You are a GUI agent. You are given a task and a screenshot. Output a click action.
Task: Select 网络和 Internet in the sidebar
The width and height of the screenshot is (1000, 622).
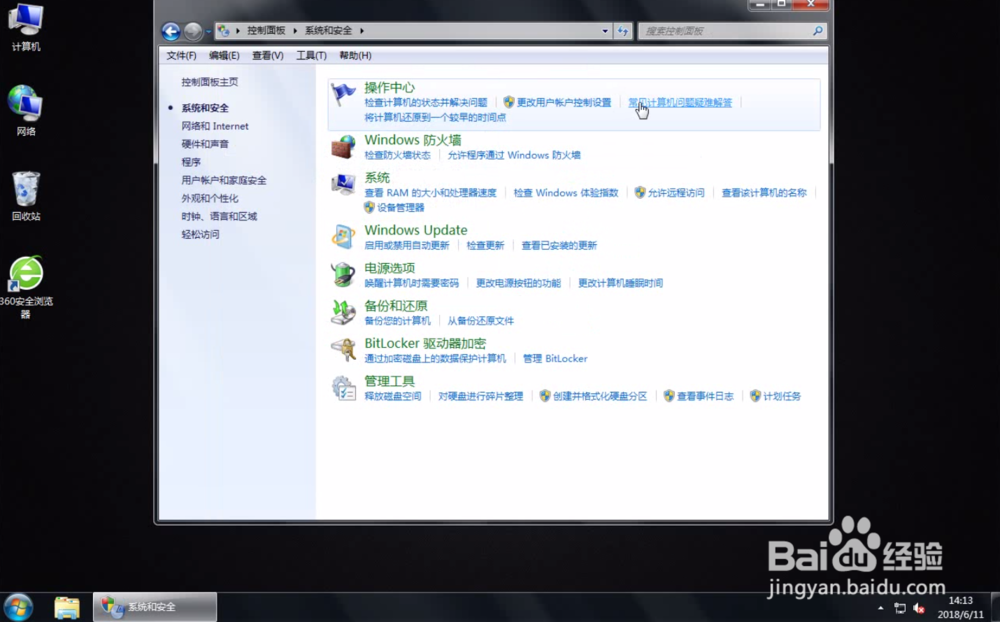coord(215,125)
